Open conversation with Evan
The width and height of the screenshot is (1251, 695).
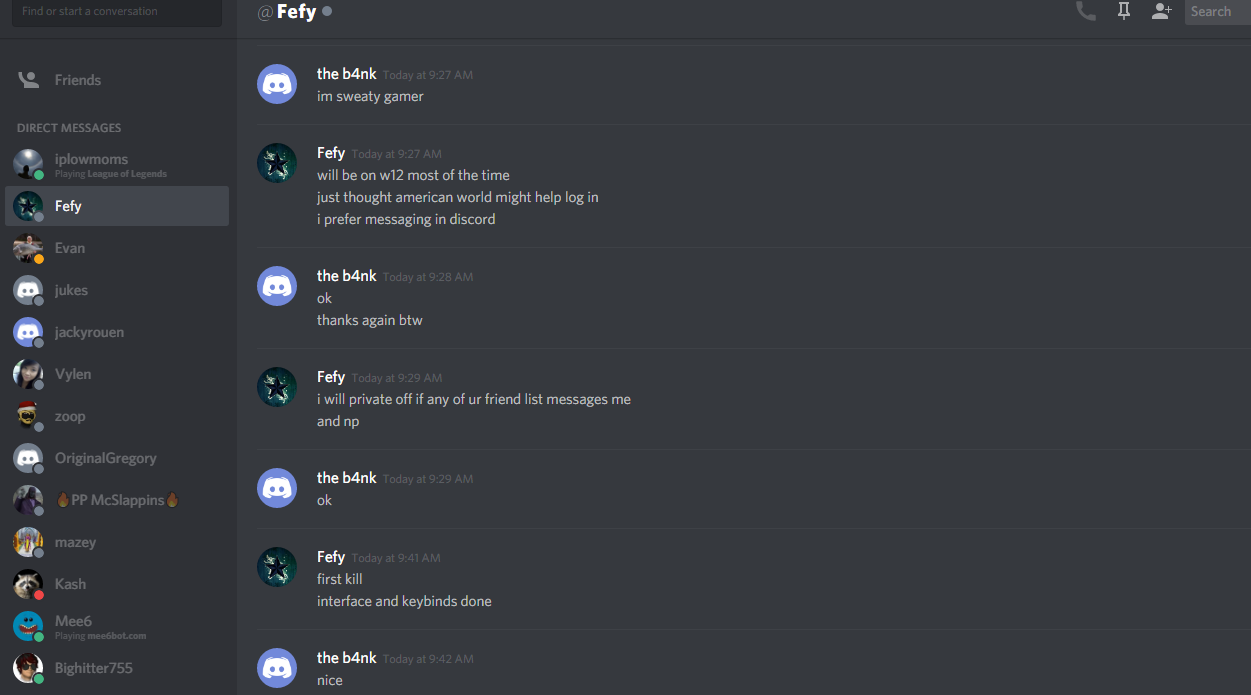[x=117, y=248]
